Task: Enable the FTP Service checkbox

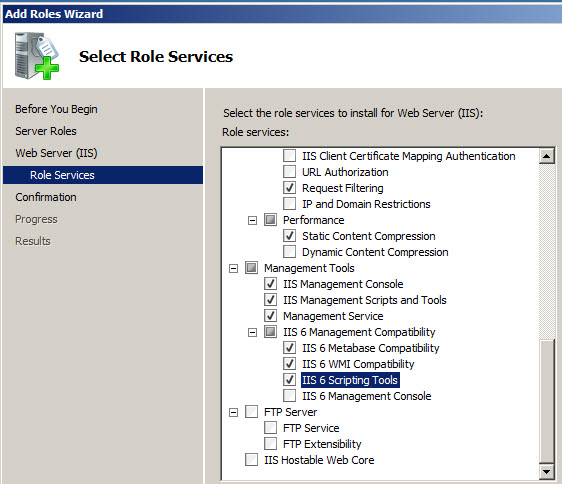Action: pyautogui.click(x=270, y=428)
